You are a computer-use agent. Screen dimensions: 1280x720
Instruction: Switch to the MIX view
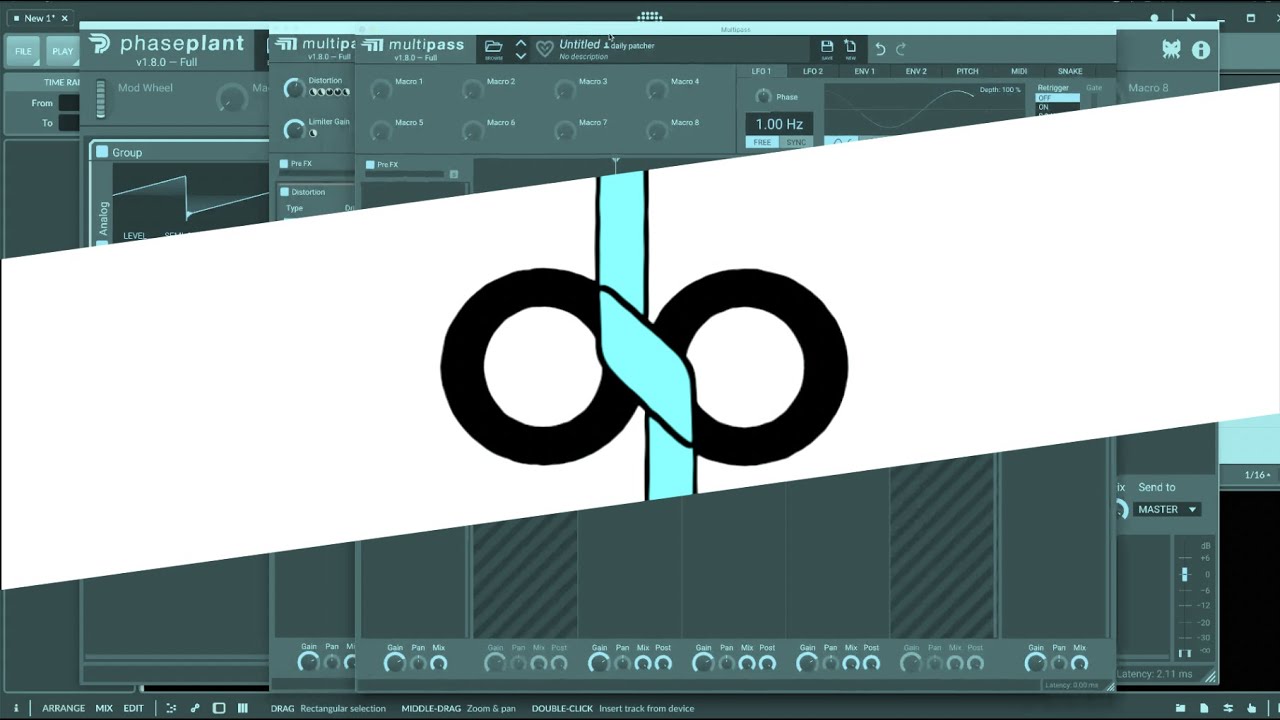pyautogui.click(x=104, y=708)
